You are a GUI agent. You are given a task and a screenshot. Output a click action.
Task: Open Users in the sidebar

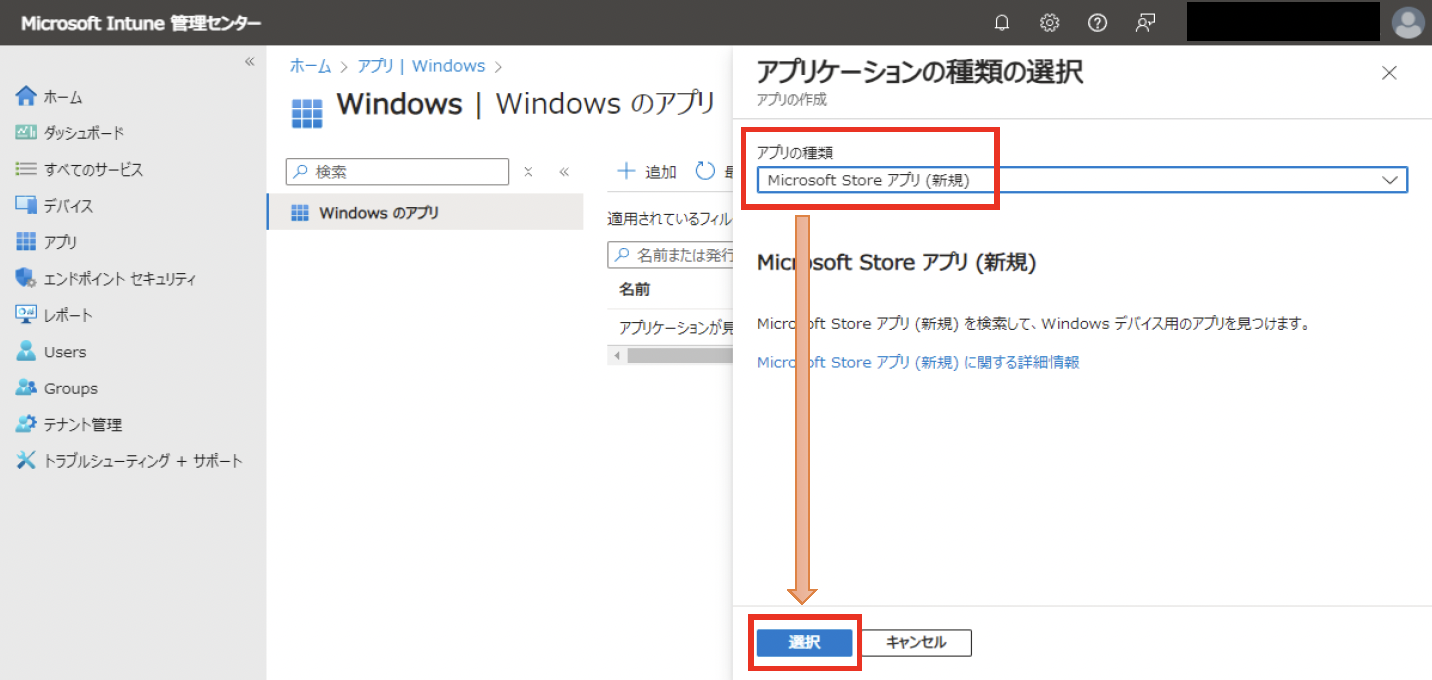(51, 352)
